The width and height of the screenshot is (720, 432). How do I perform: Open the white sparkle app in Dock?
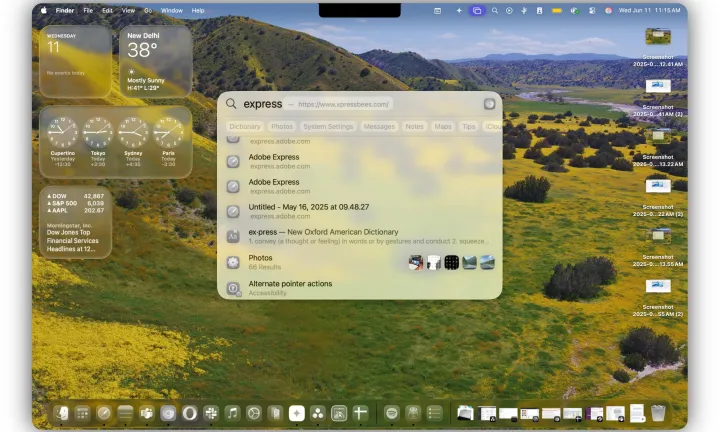click(x=297, y=414)
